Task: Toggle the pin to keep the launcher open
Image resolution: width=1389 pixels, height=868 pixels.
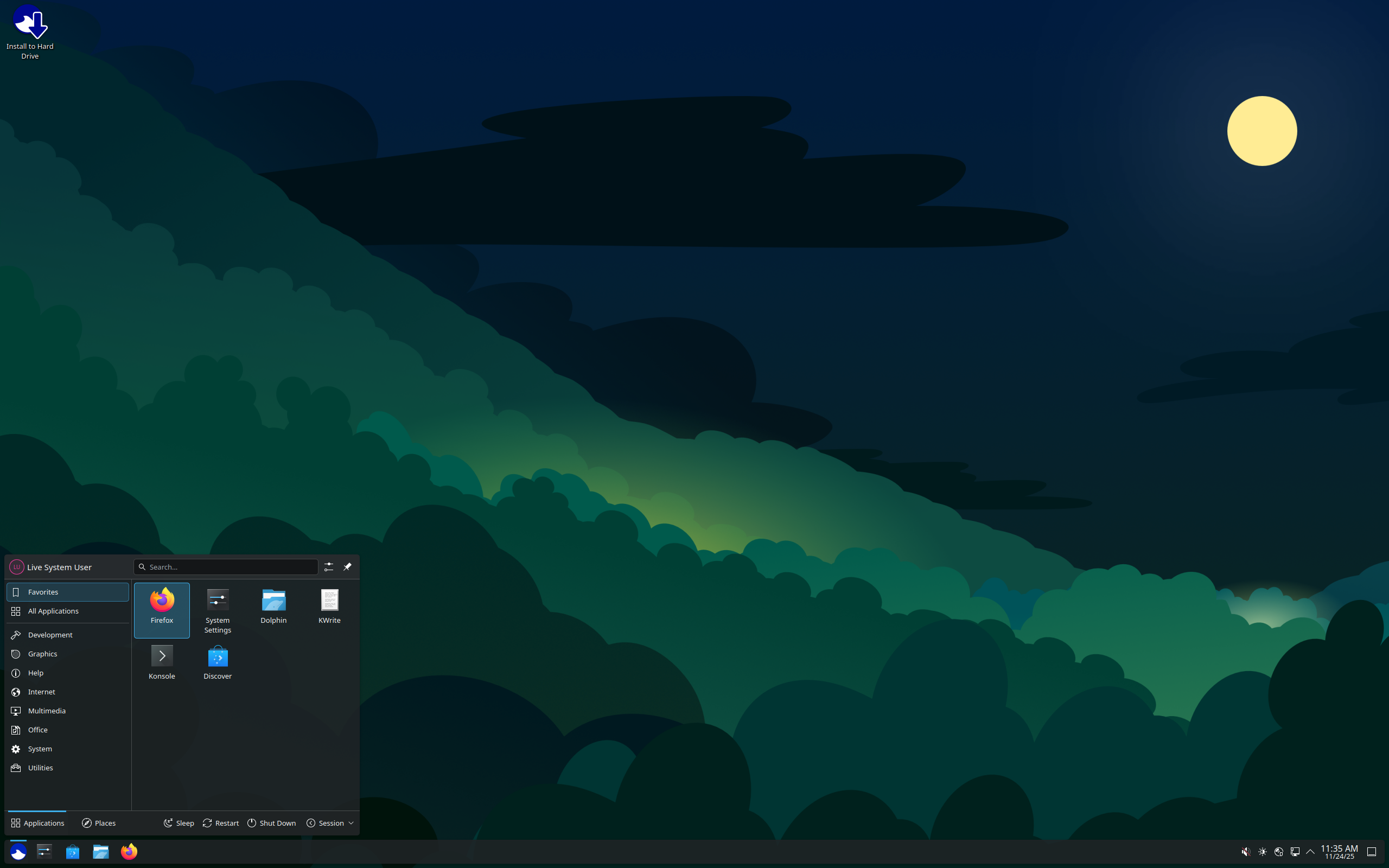Action: 347,566
